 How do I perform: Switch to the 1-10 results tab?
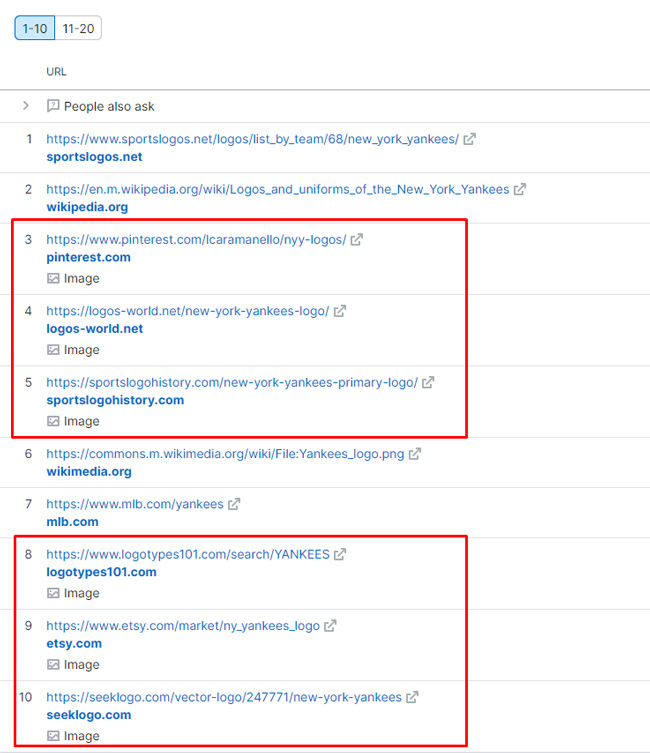pos(35,28)
